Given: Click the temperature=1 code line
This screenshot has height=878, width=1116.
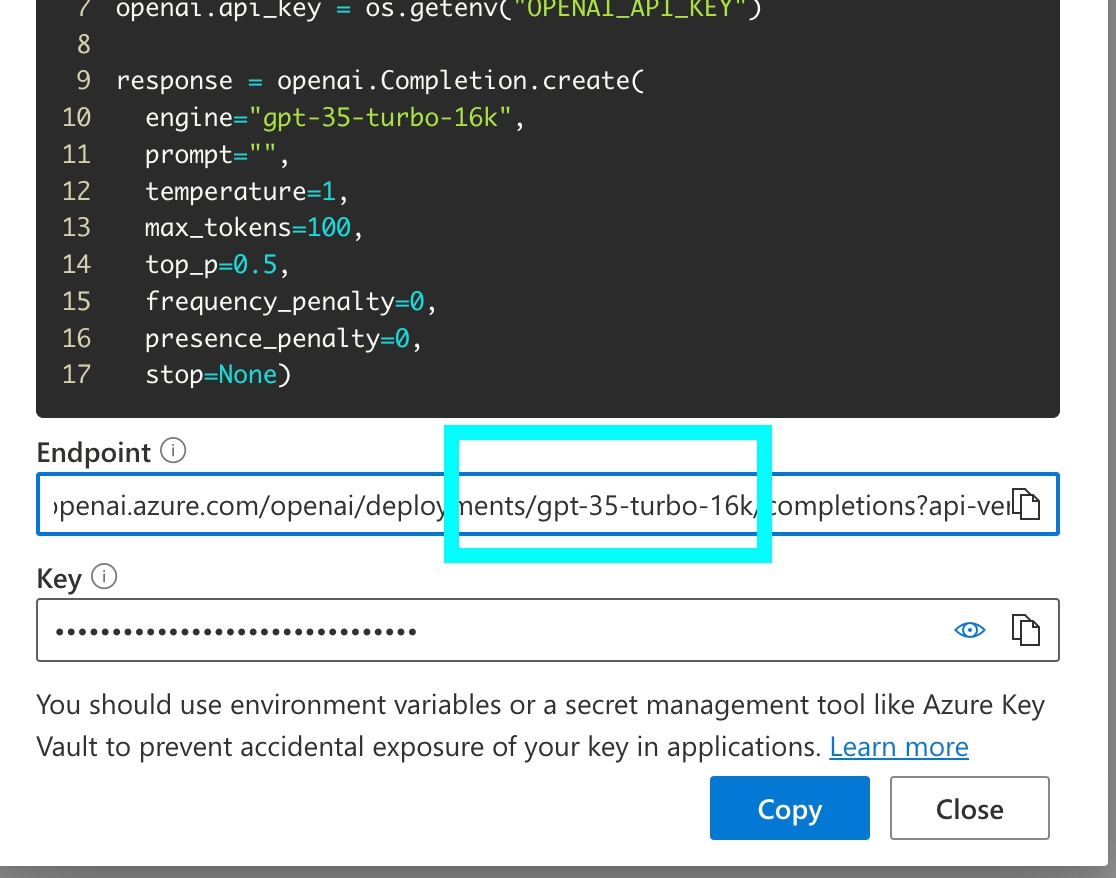Looking at the screenshot, I should click(x=245, y=191).
